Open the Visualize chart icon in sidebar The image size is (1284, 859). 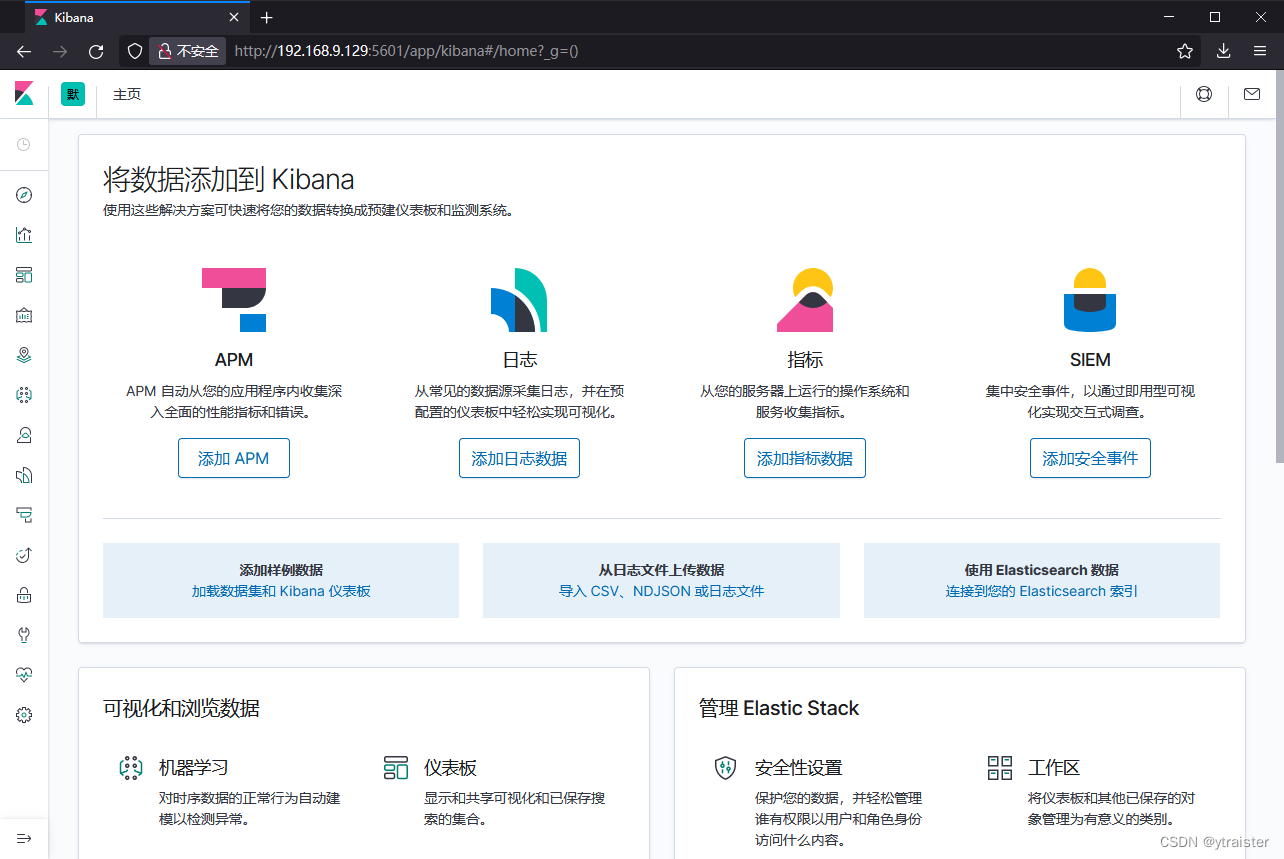pyautogui.click(x=24, y=235)
